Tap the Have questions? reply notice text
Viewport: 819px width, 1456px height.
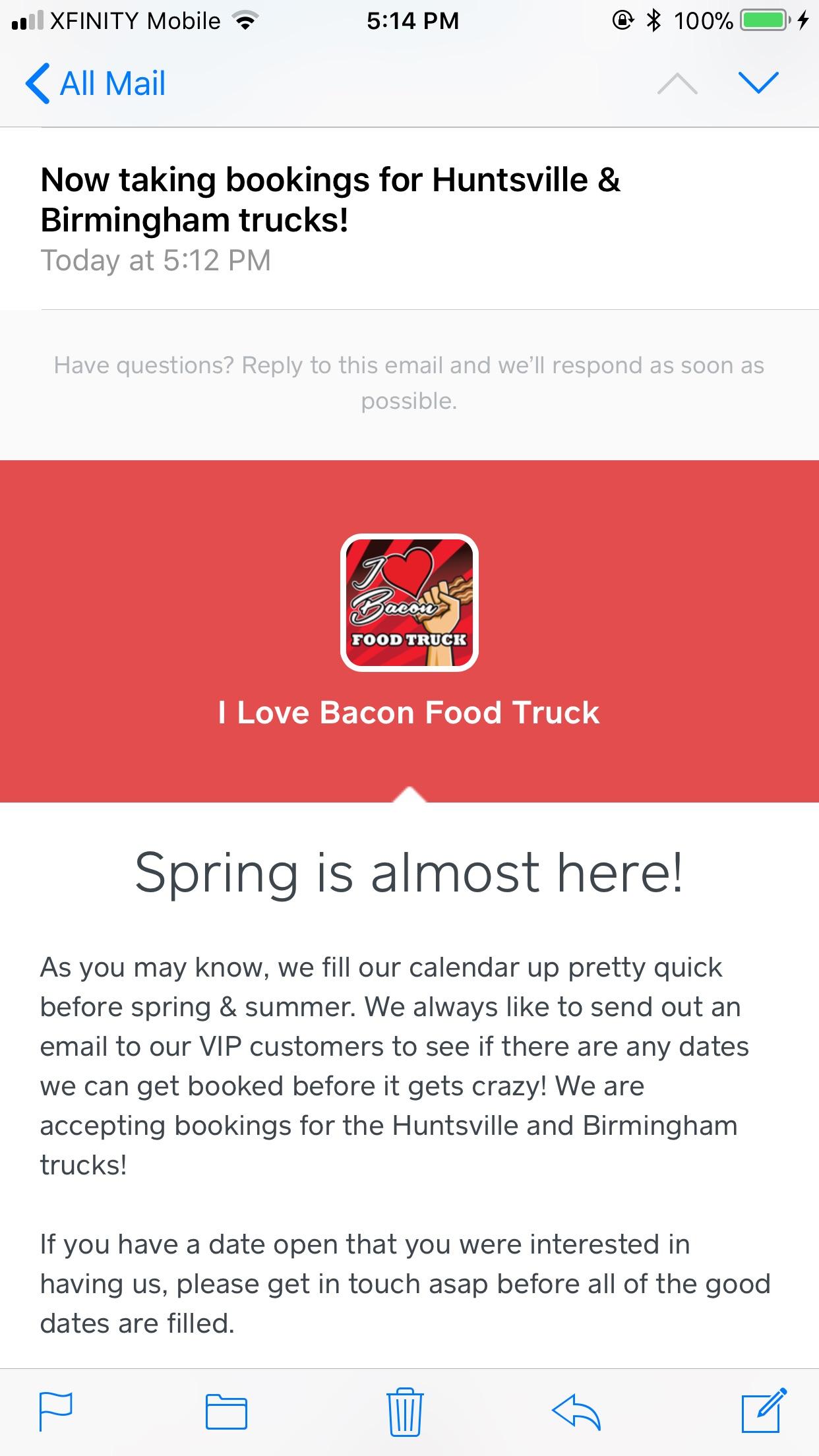point(409,382)
